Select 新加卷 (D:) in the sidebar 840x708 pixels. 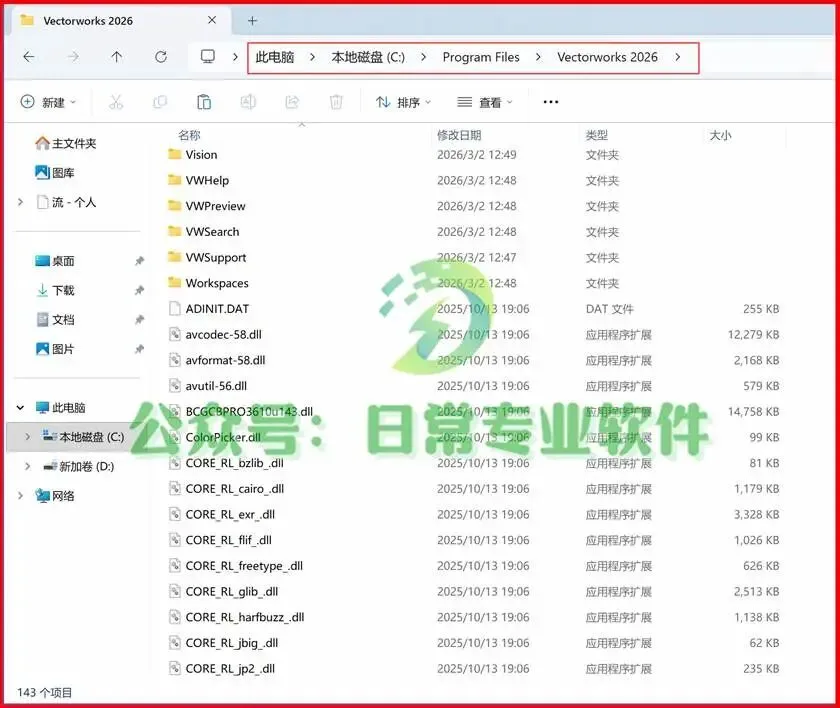[x=79, y=466]
